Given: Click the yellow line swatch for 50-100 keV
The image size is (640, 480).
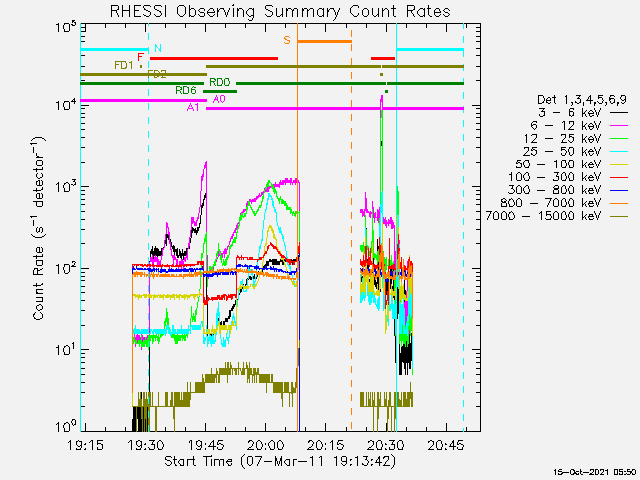Looking at the screenshot, I should tap(619, 164).
